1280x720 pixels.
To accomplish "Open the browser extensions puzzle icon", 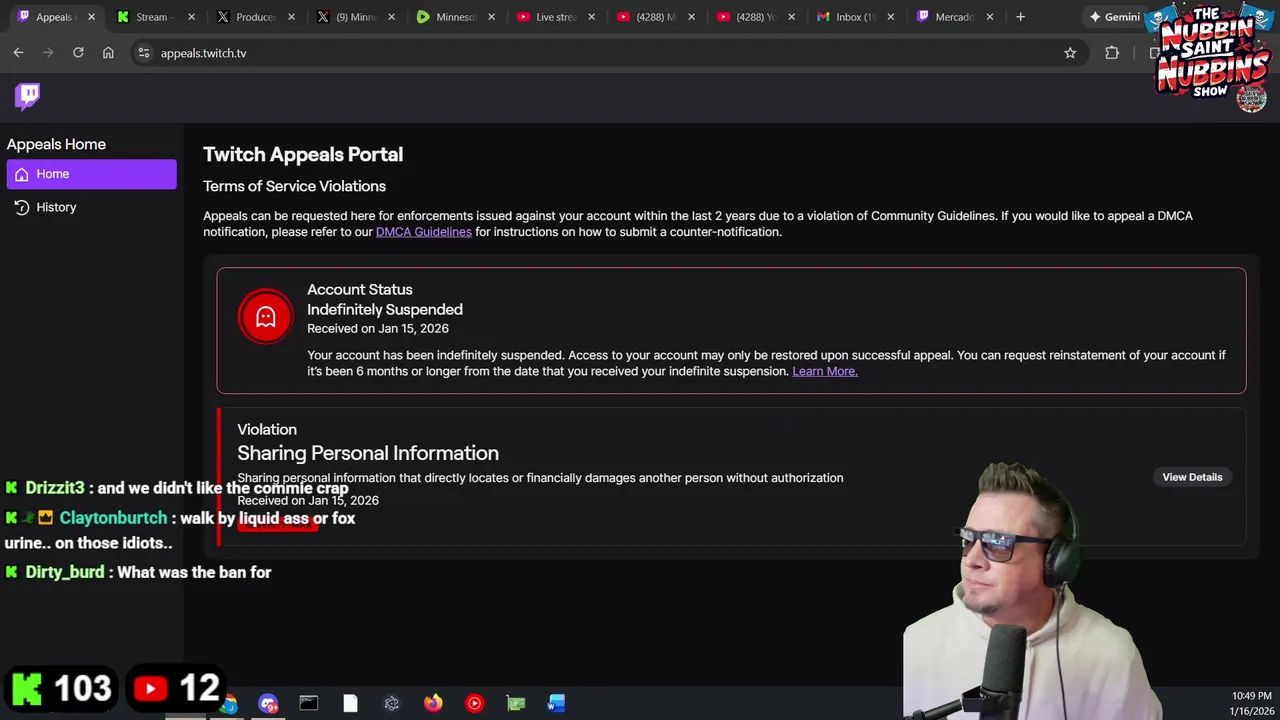I will pyautogui.click(x=1112, y=53).
